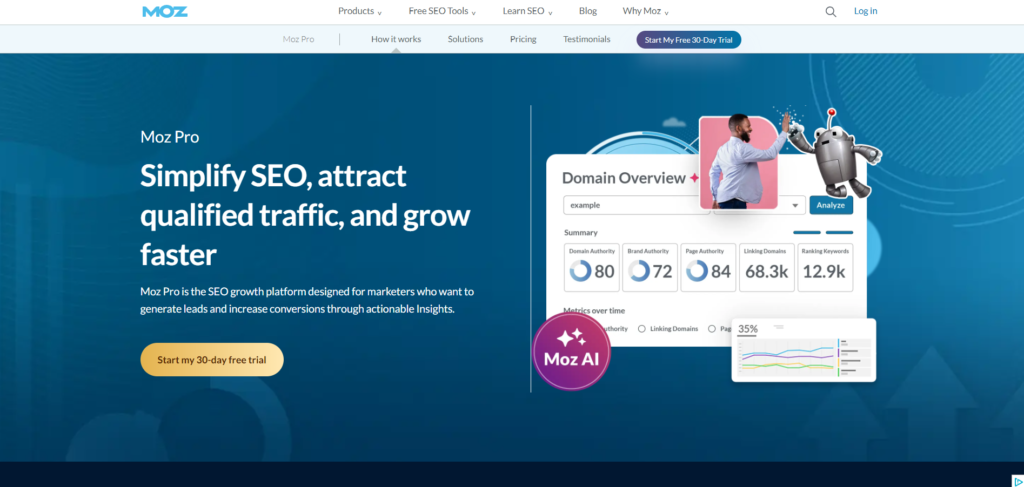Select the How it works tab
Screen dimensions: 1024x487
[x=396, y=39]
